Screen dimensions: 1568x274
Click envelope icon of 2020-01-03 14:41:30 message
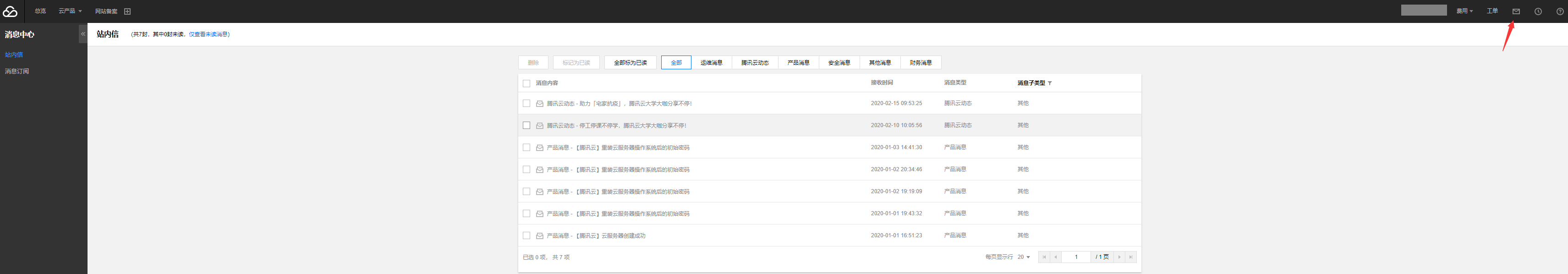(x=539, y=148)
